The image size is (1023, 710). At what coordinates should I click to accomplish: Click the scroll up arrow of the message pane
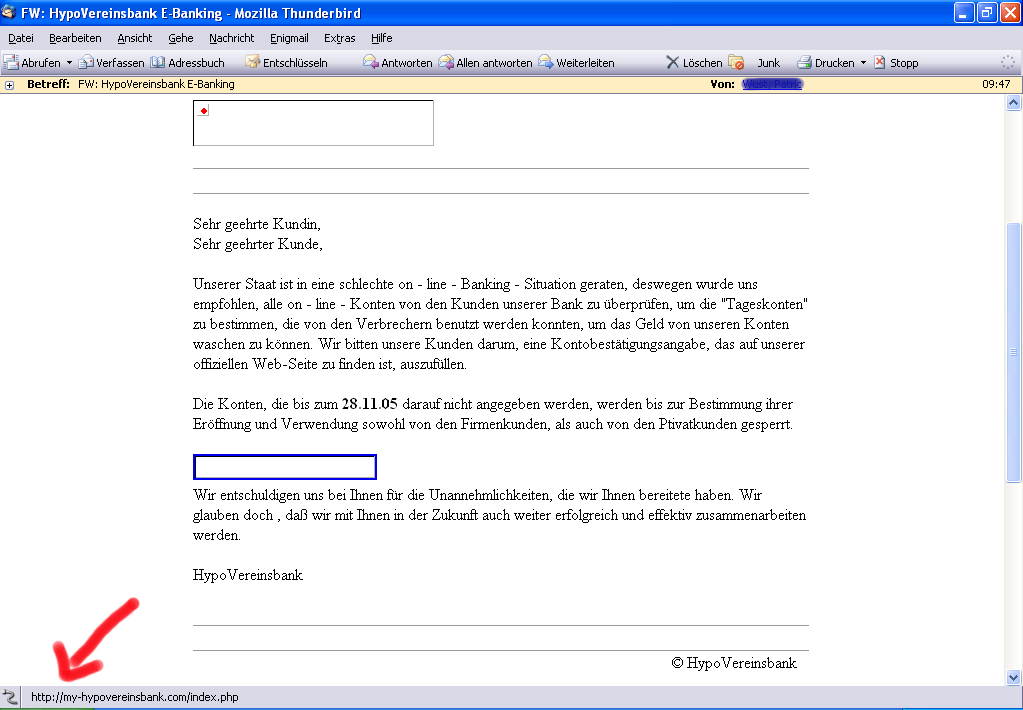point(1013,102)
